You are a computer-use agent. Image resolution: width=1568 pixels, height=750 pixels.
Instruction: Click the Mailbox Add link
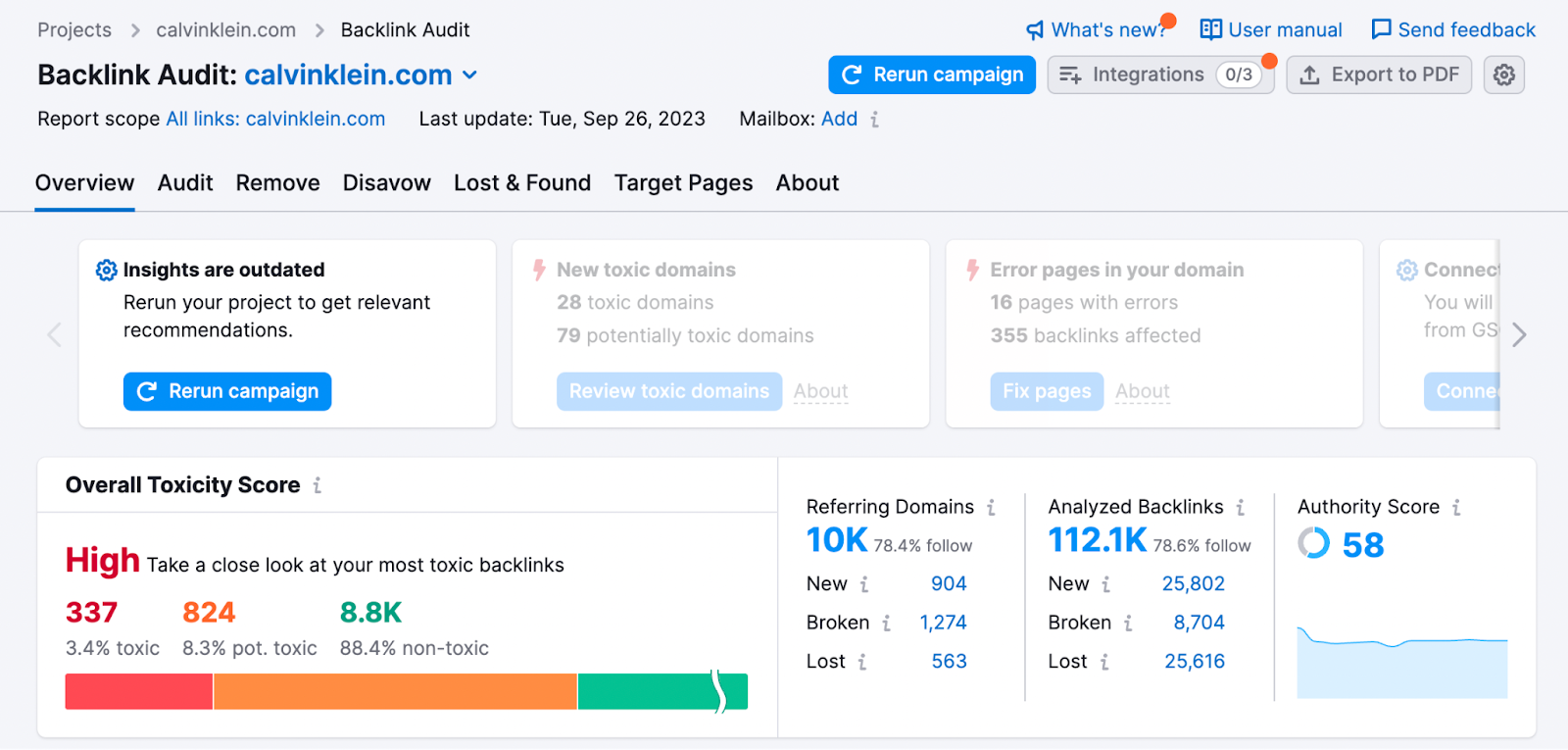(839, 120)
